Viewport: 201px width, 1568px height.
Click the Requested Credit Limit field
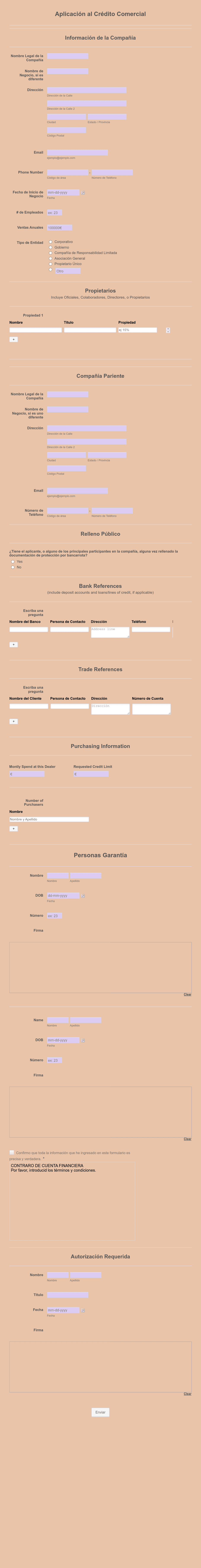click(91, 774)
